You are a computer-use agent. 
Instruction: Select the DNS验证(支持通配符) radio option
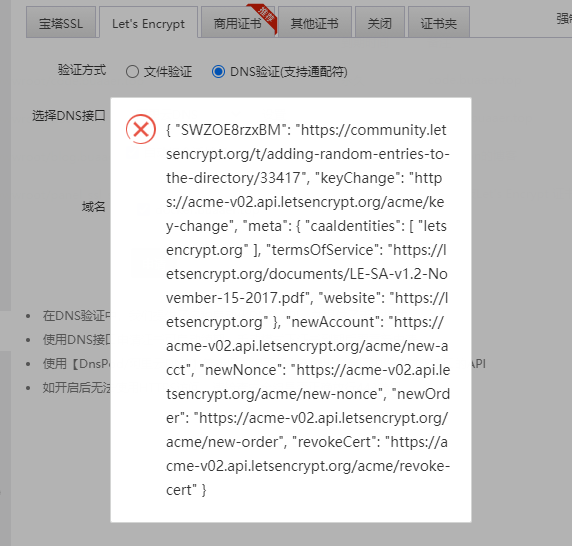tap(218, 71)
